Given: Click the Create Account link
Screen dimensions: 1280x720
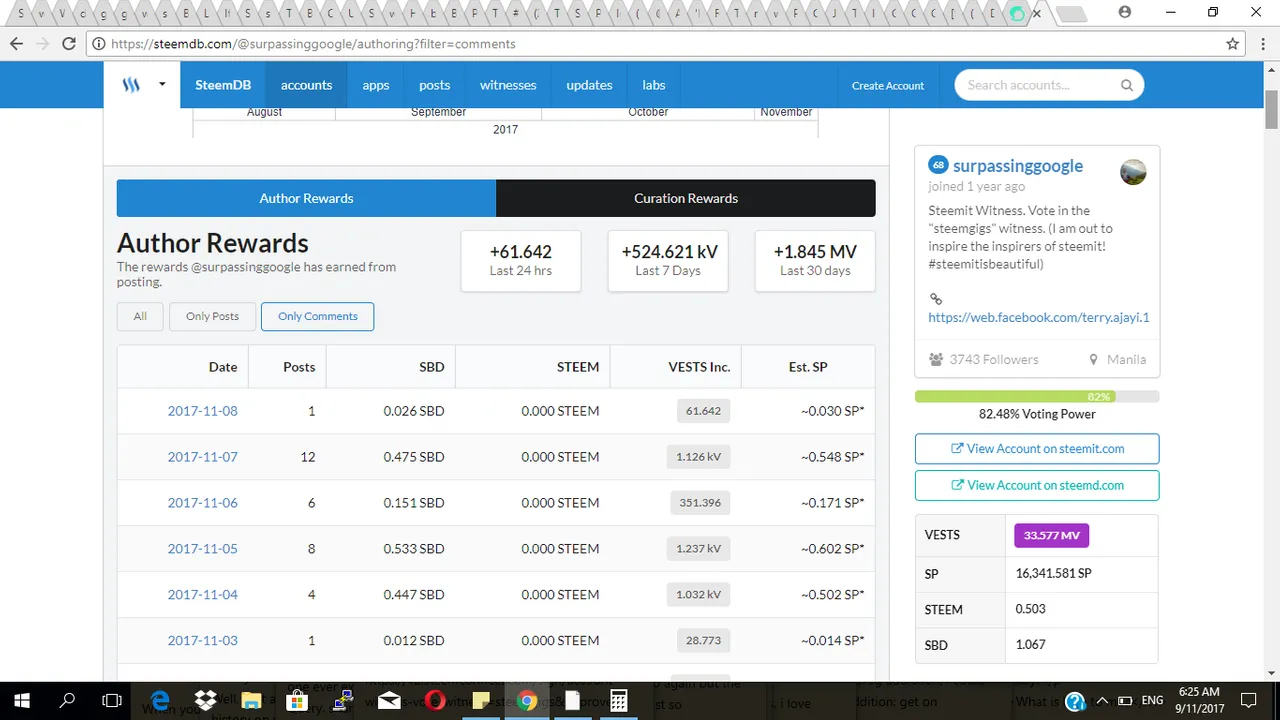Looking at the screenshot, I should pyautogui.click(x=888, y=86).
